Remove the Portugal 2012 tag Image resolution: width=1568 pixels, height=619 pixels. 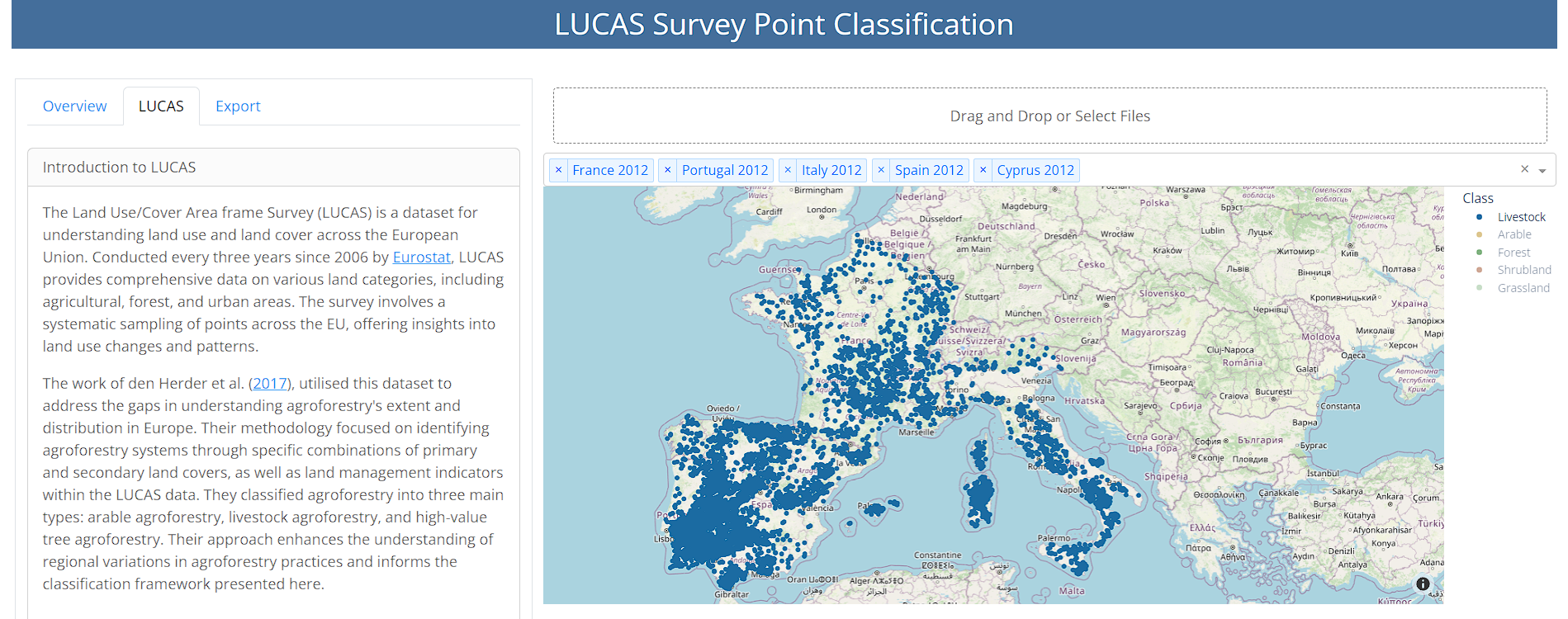point(668,170)
